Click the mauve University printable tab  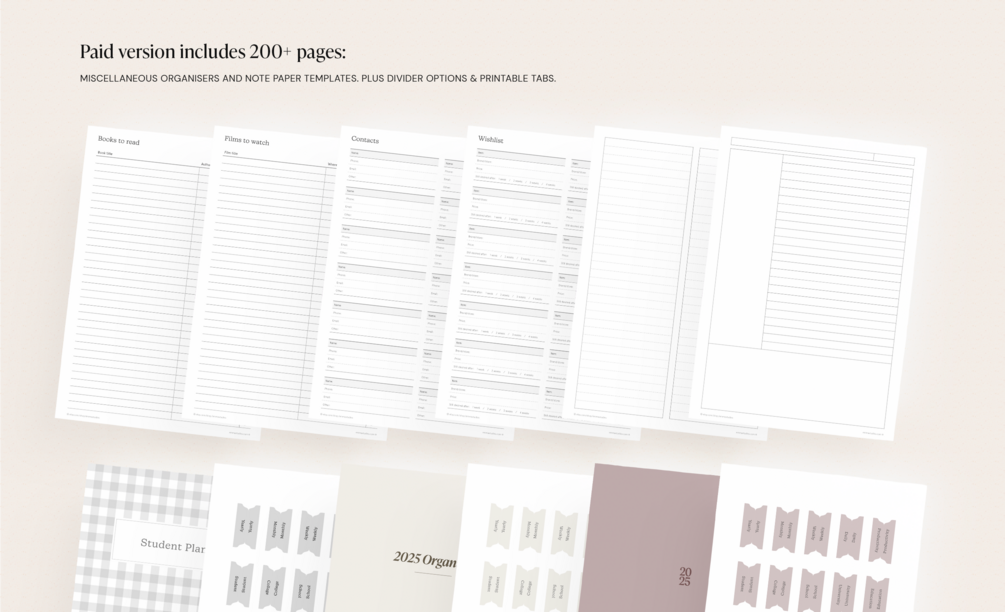(843, 593)
